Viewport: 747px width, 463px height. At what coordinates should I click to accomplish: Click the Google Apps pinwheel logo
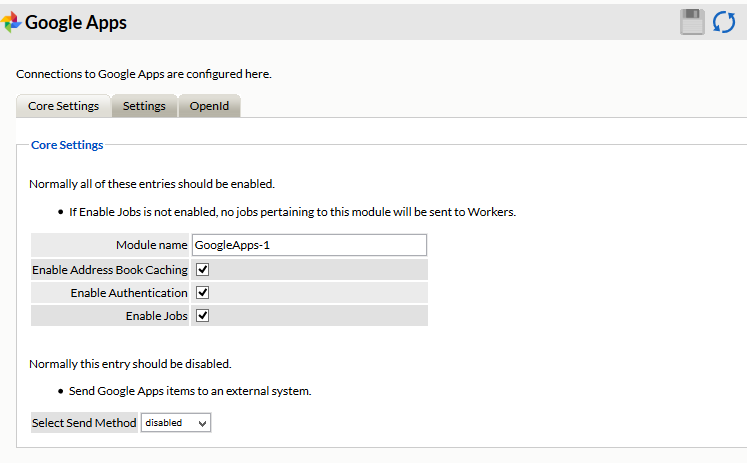(11, 22)
